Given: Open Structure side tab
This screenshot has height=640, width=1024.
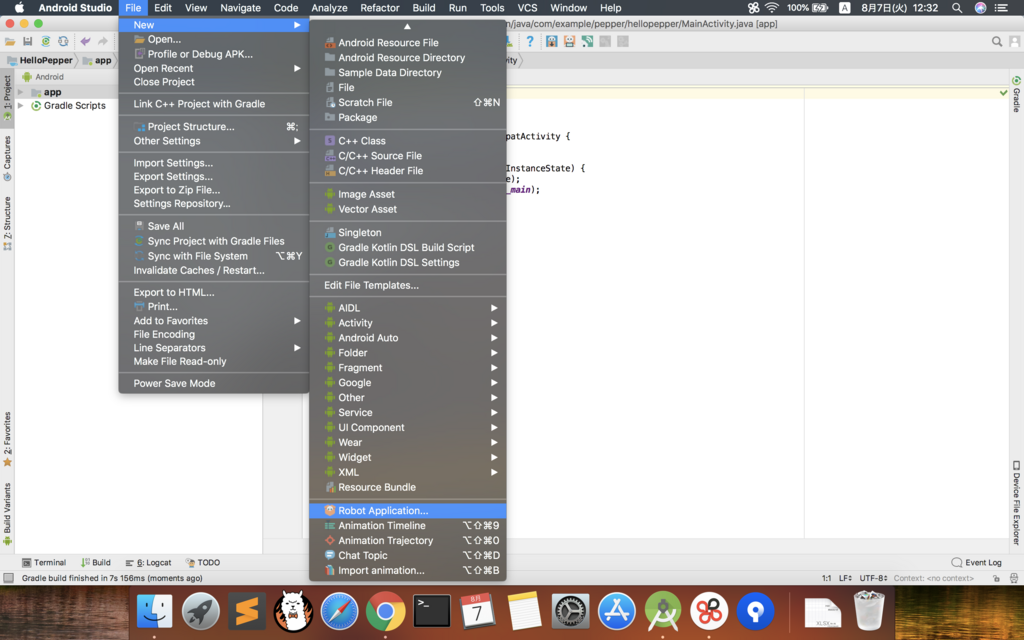Looking at the screenshot, I should [7, 223].
